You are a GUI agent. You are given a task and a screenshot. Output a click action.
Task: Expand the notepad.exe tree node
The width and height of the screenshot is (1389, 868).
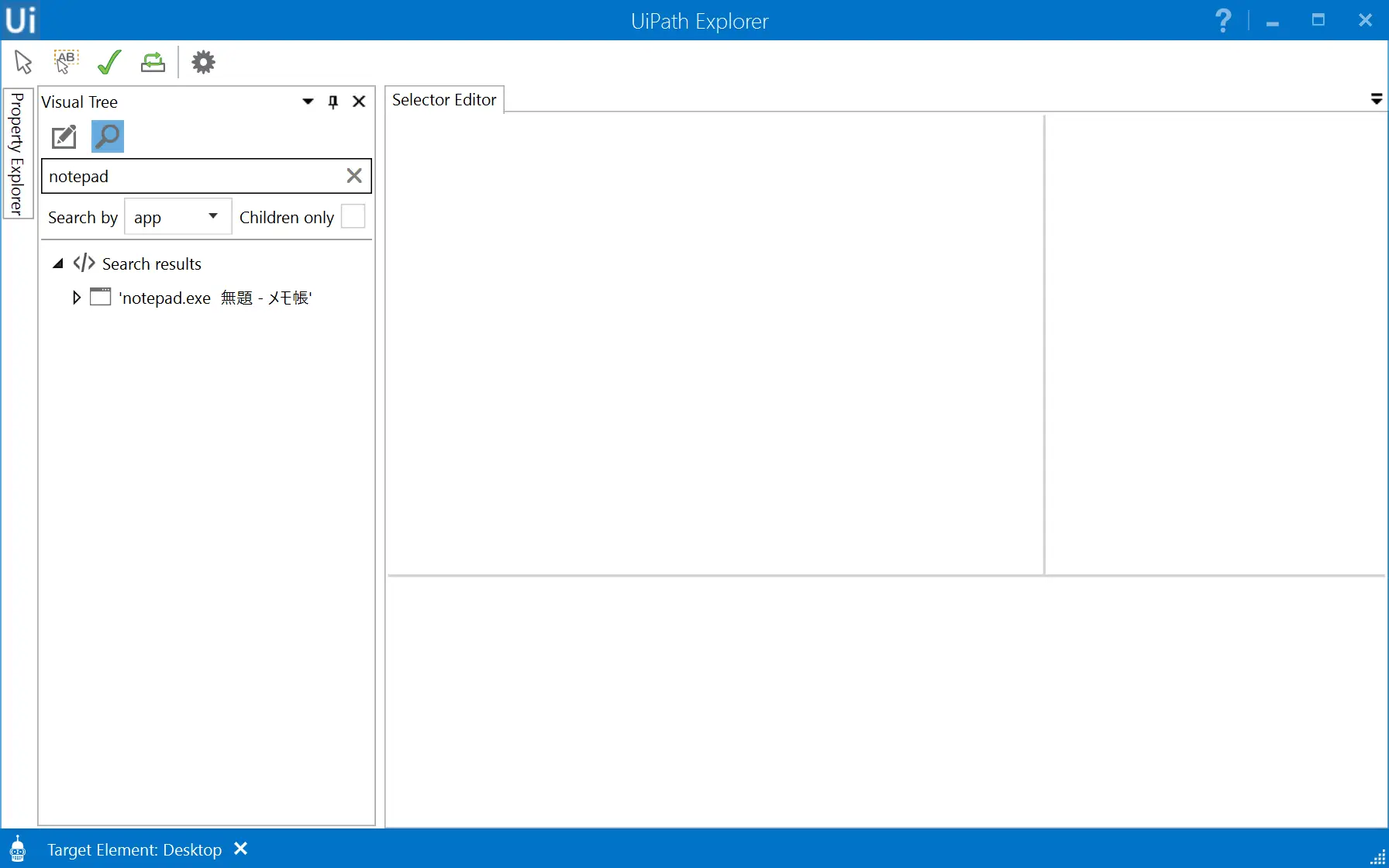(76, 298)
